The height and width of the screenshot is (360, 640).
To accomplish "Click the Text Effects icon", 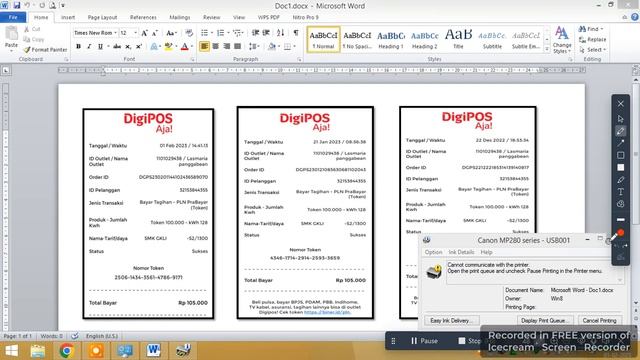I will click(154, 47).
